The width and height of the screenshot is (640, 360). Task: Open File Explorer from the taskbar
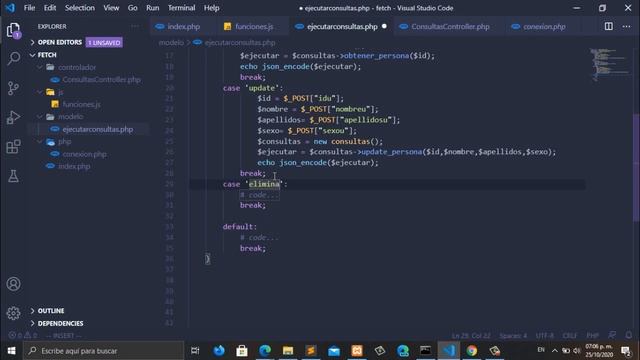click(288, 351)
